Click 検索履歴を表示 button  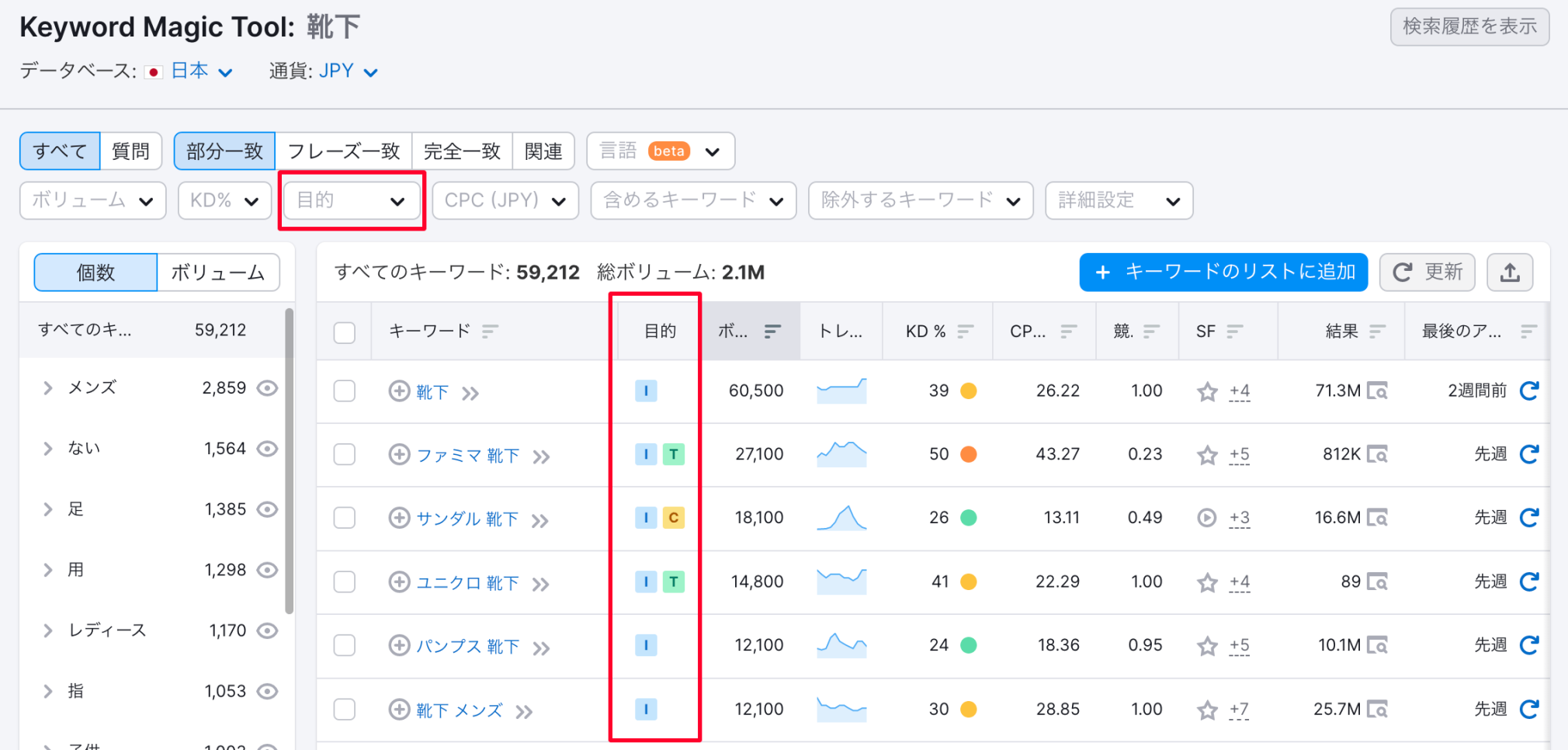1469,26
